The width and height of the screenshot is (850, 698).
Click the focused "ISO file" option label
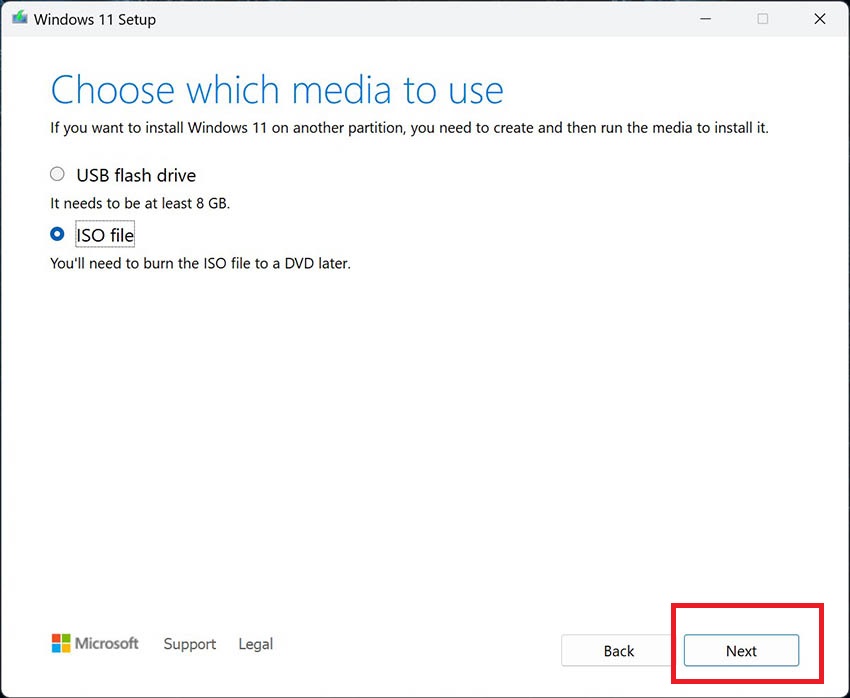[105, 235]
